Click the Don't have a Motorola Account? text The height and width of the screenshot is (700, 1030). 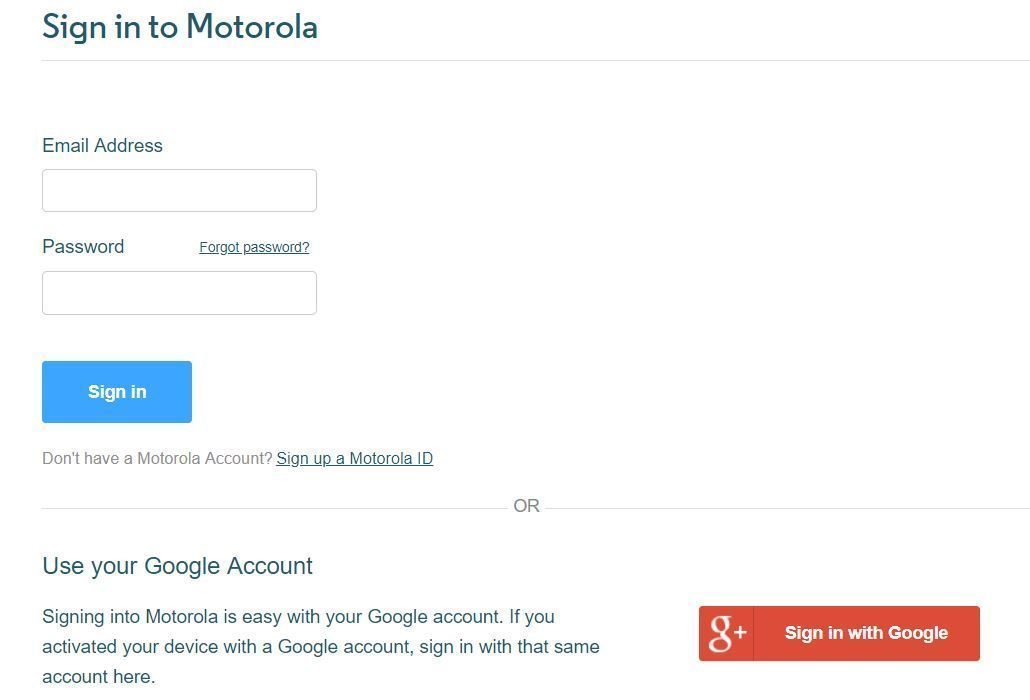point(157,458)
